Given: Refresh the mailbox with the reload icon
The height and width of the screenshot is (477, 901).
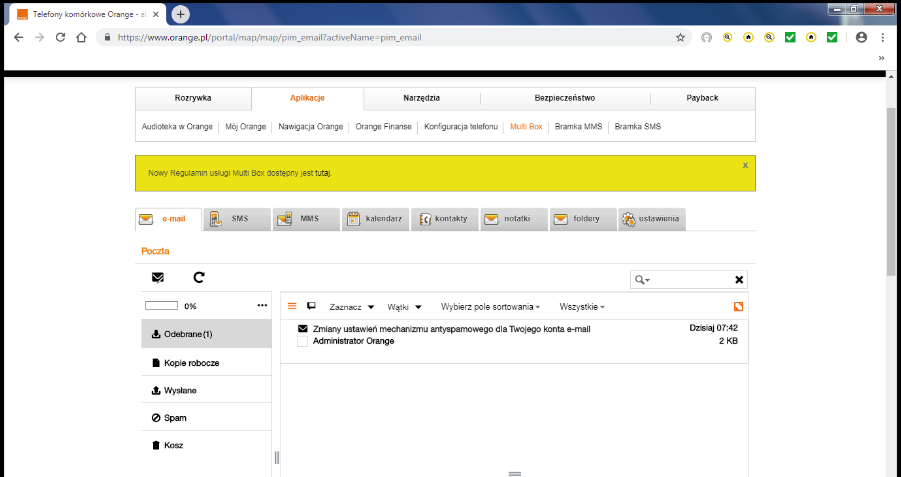Looking at the screenshot, I should pyautogui.click(x=199, y=278).
